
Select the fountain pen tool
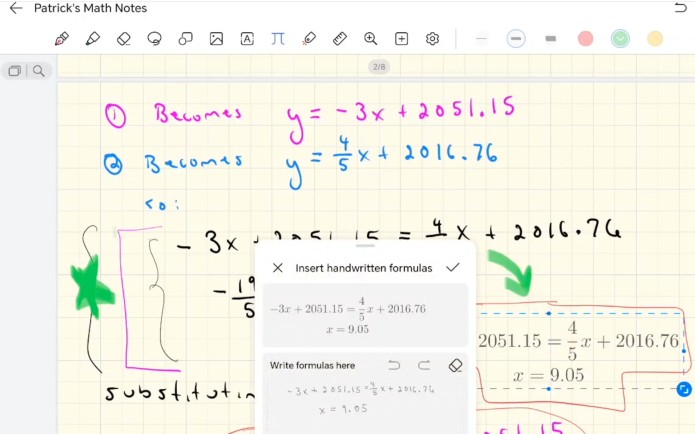pyautogui.click(x=62, y=39)
